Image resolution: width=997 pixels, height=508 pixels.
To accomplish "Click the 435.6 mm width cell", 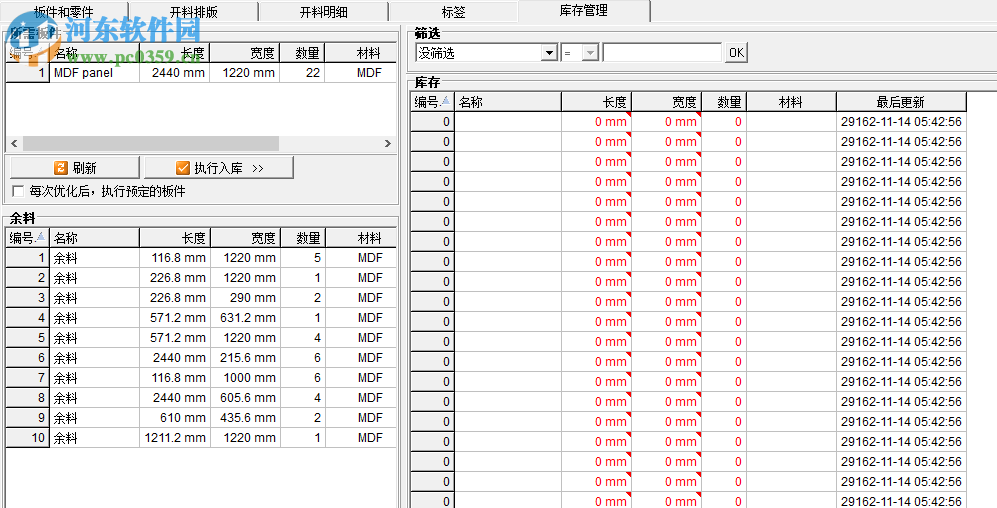I will tap(245, 418).
